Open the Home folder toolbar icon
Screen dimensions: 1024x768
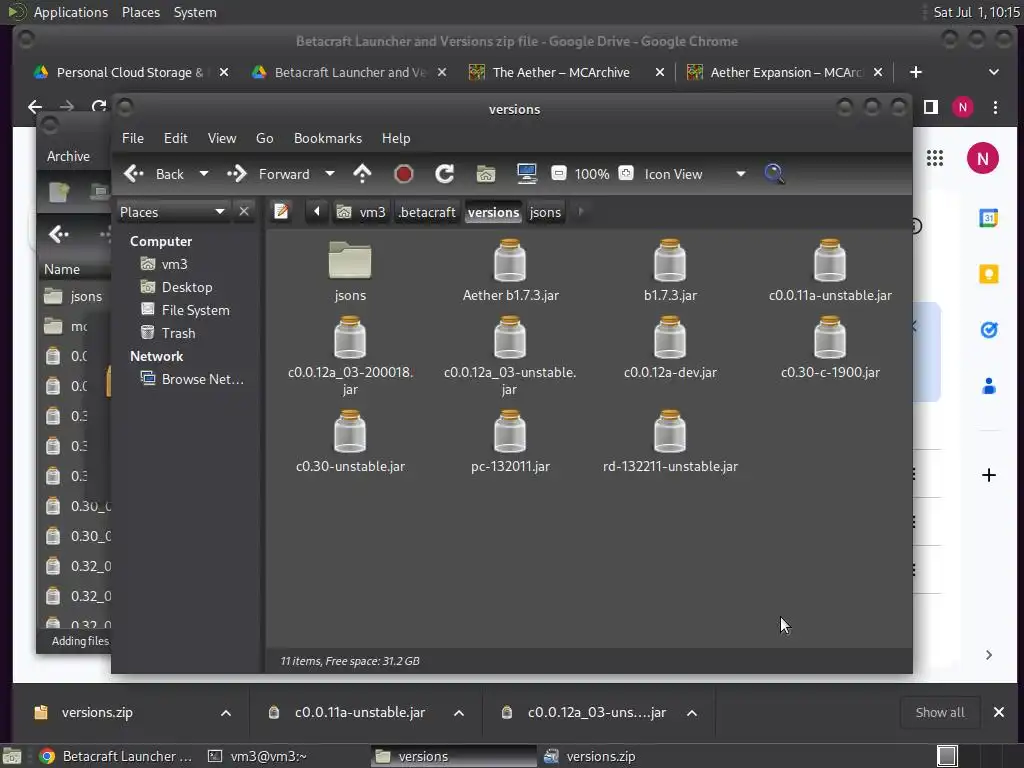click(x=485, y=174)
